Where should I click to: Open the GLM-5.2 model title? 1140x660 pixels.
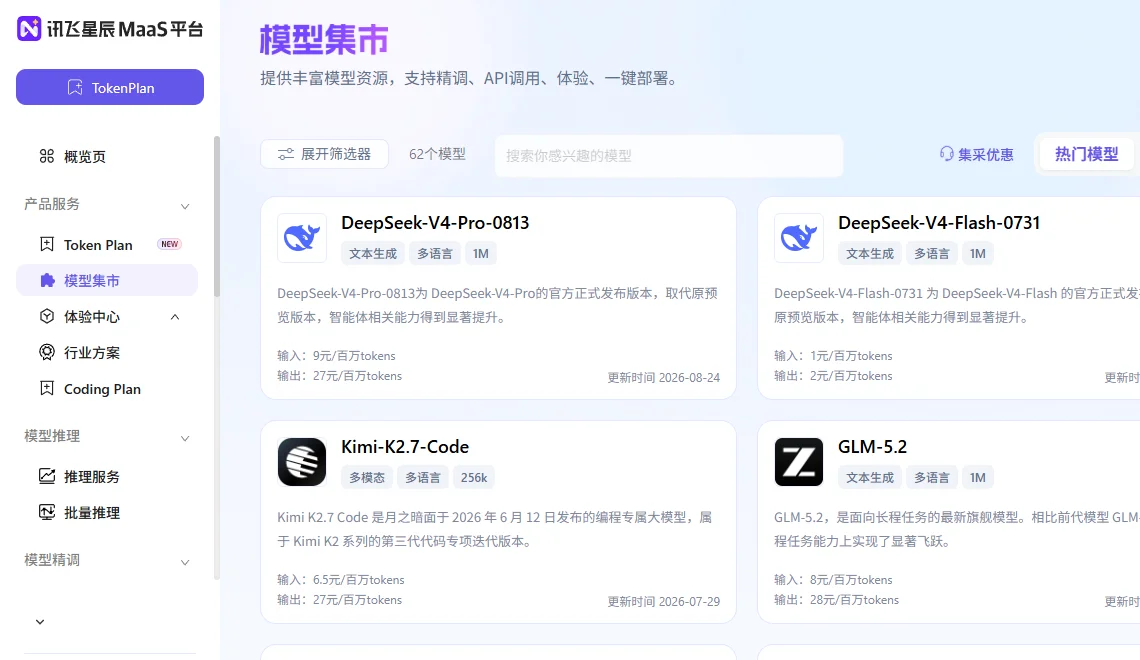(x=872, y=446)
